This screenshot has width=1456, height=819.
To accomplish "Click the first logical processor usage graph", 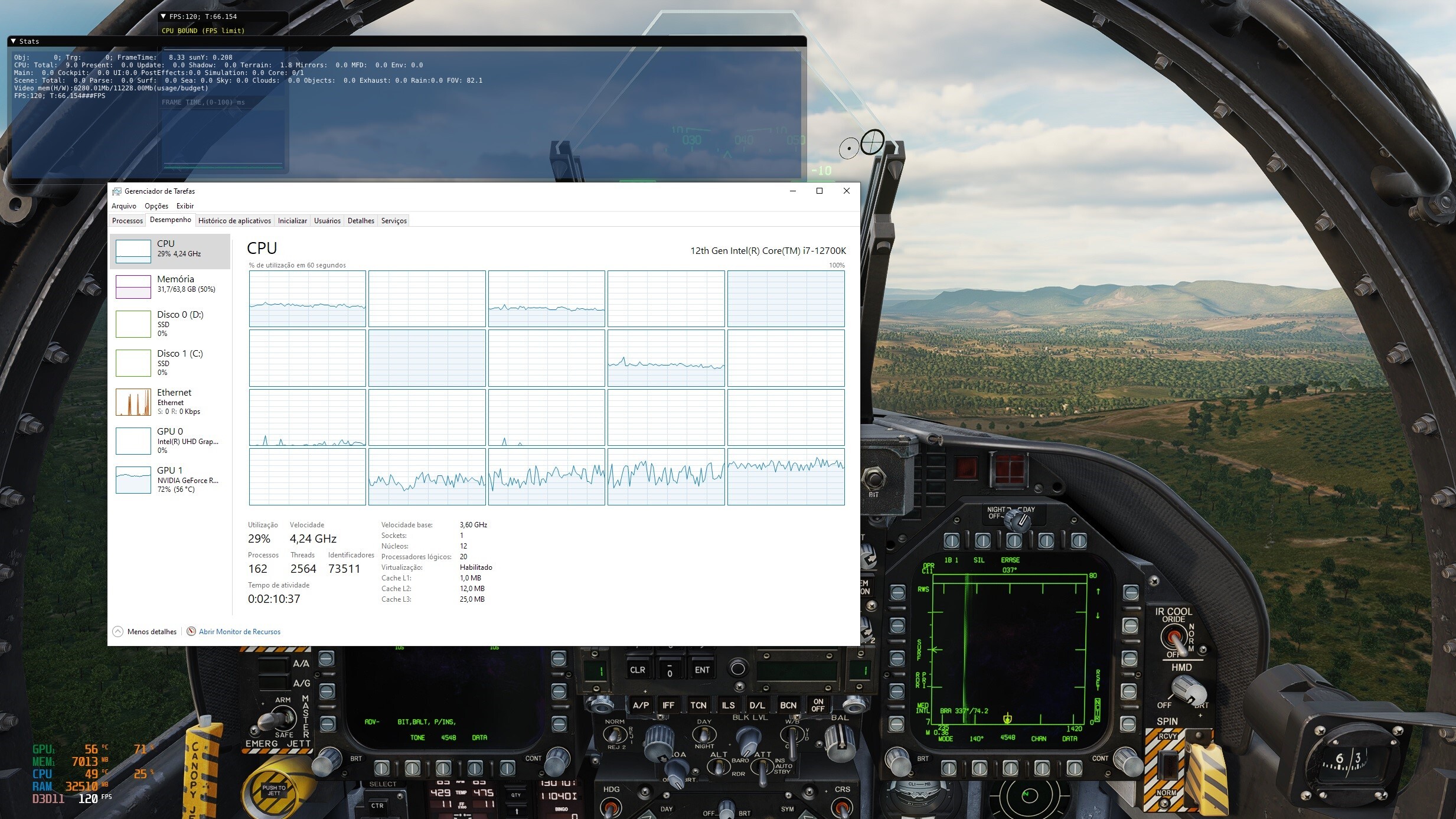I will click(x=308, y=299).
